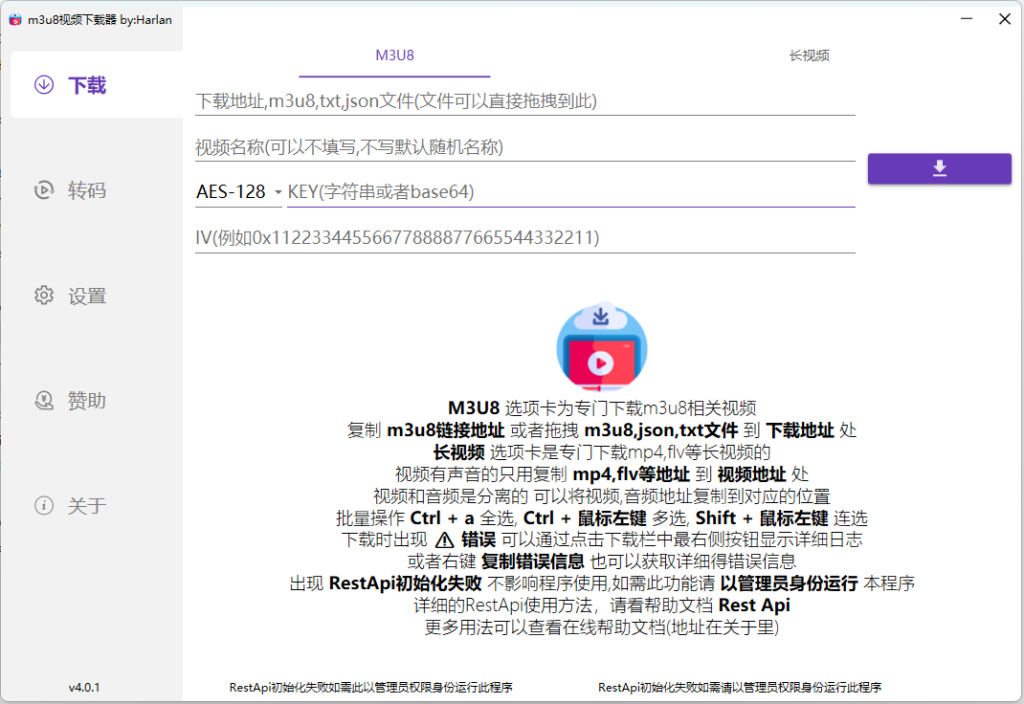Image resolution: width=1024 pixels, height=704 pixels.
Task: Switch to the 长视频 tab
Action: pos(809,56)
